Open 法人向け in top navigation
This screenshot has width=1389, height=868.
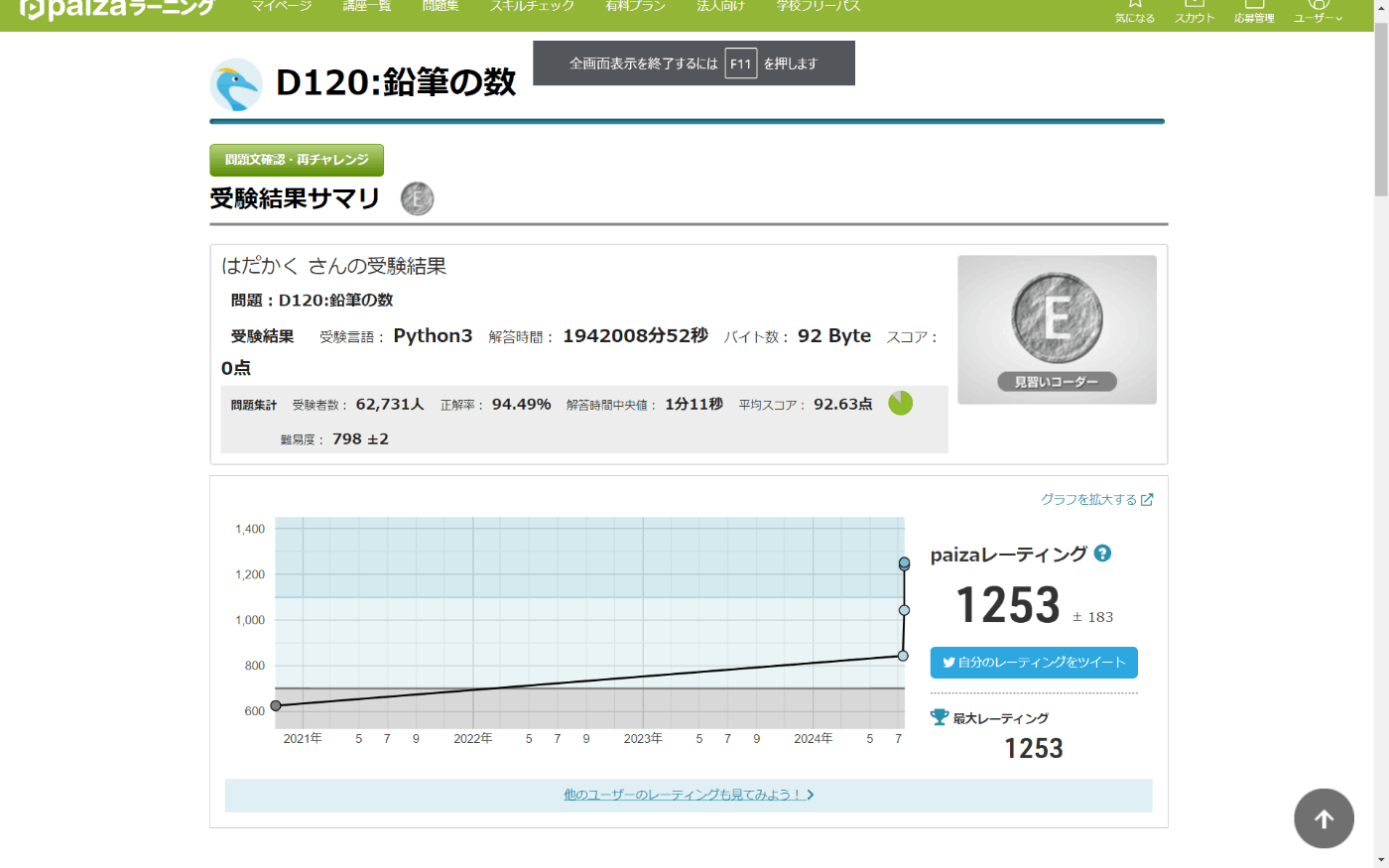pos(720,6)
